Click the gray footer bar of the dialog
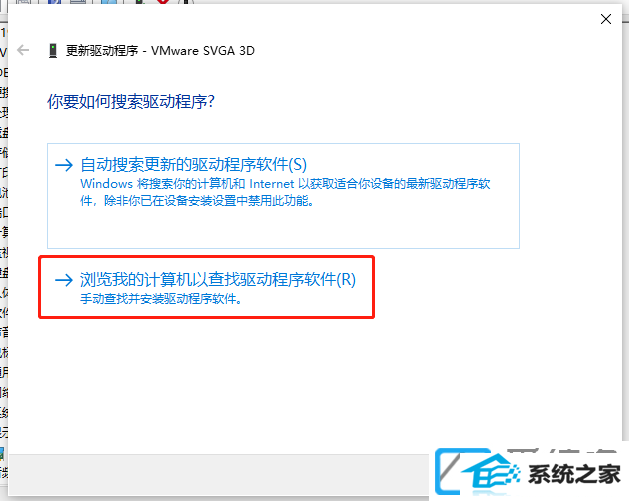Viewport: 629px width, 501px height. [x=219, y=475]
